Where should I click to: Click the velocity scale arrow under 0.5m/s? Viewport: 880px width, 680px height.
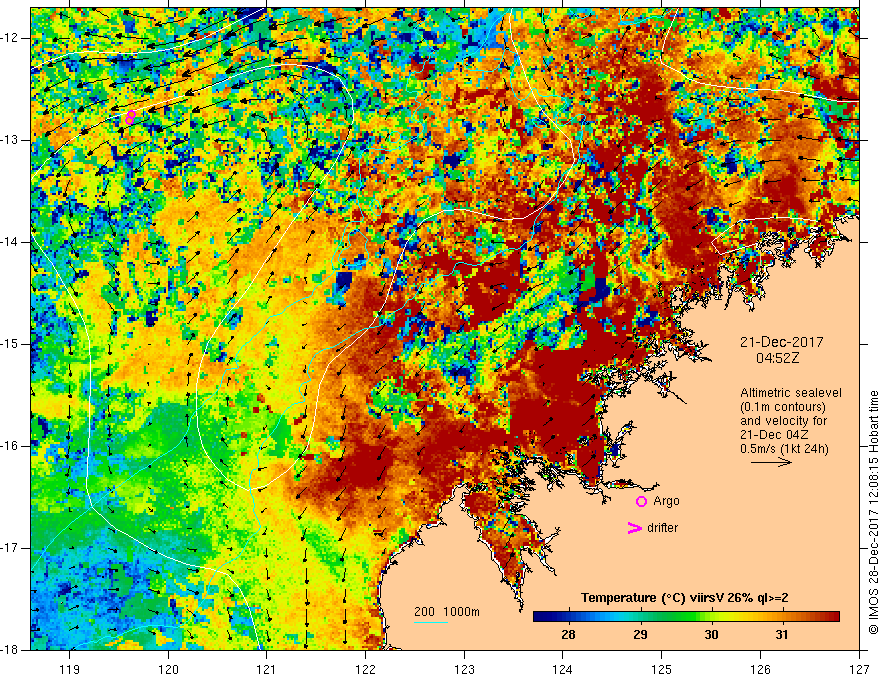click(x=771, y=462)
